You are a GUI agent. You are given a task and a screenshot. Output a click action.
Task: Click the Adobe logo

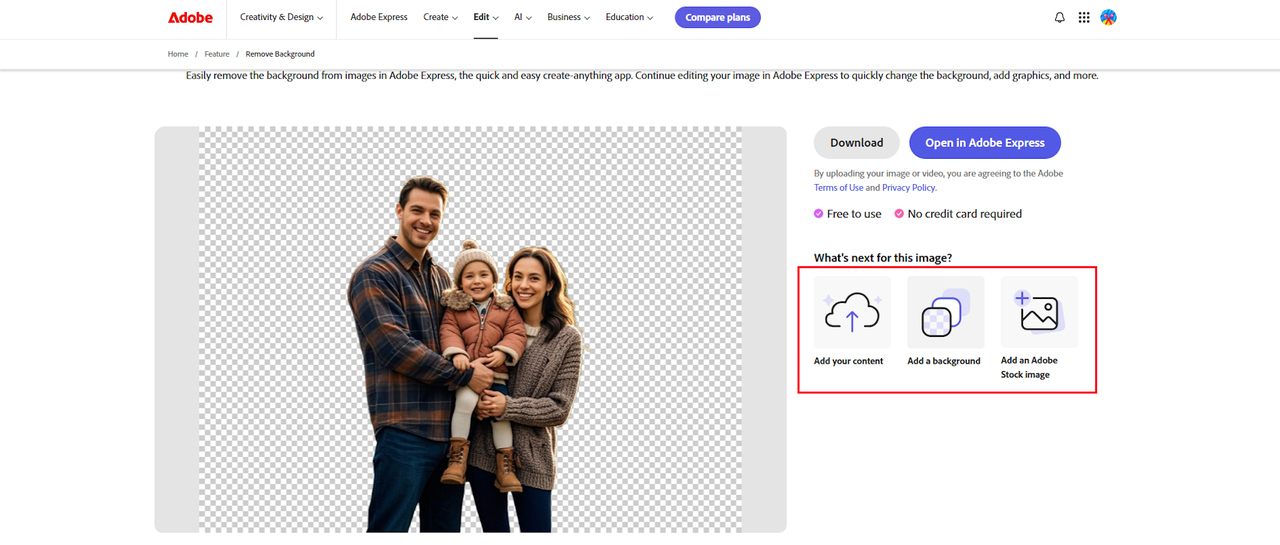tap(189, 17)
